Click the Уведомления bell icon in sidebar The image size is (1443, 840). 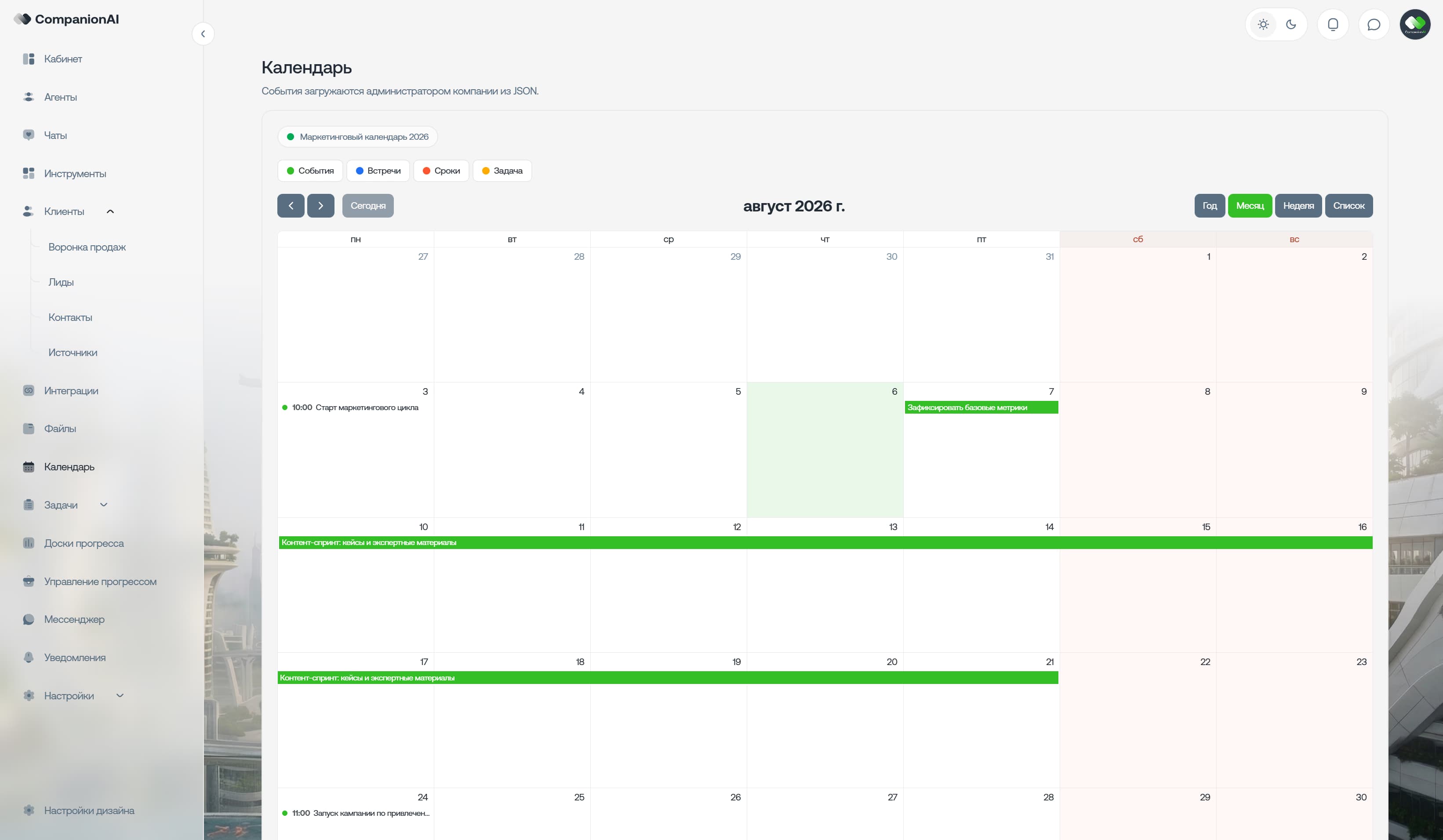coord(29,657)
